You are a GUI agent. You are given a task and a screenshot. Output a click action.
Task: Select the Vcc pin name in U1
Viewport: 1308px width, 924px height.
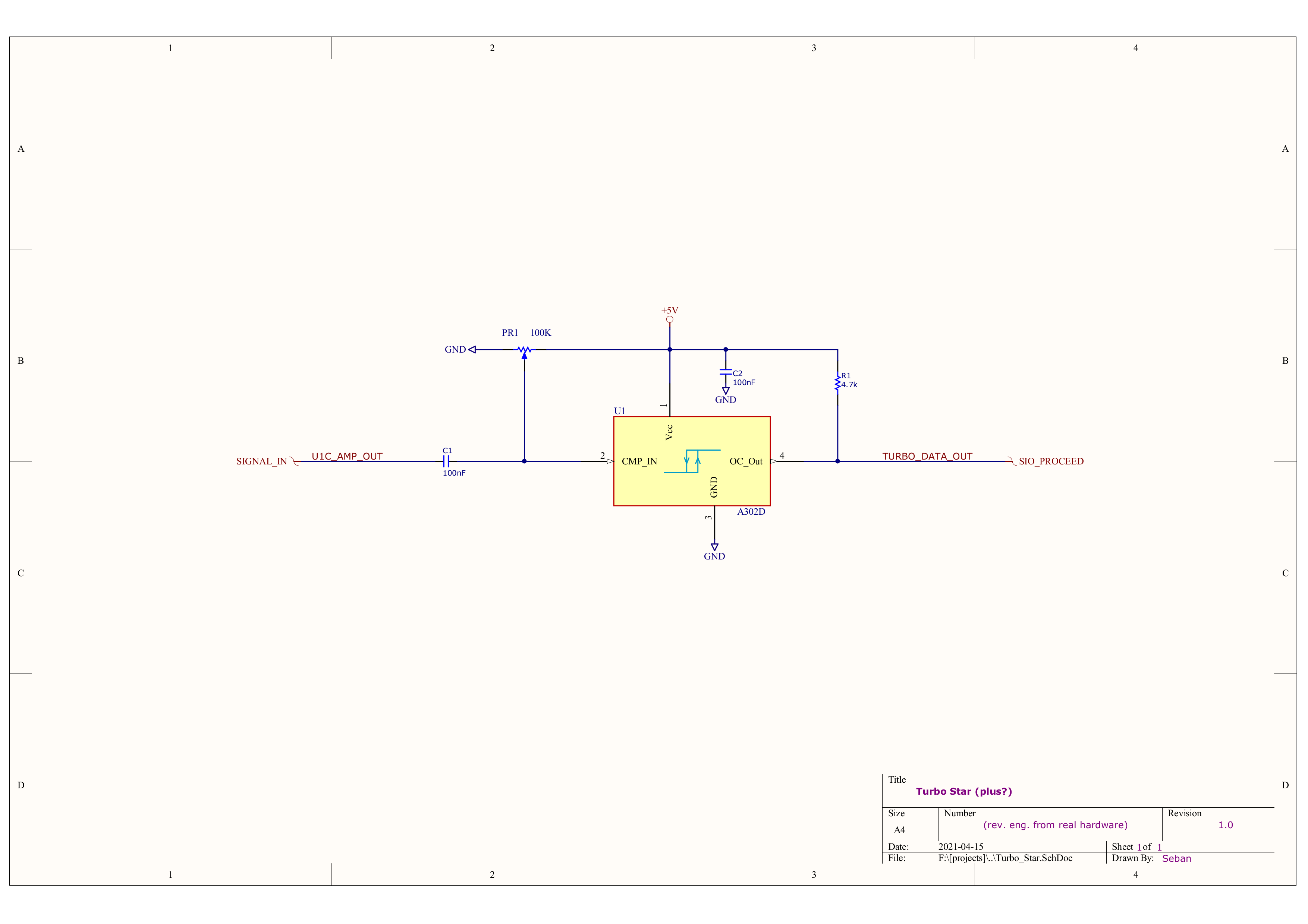tap(669, 432)
